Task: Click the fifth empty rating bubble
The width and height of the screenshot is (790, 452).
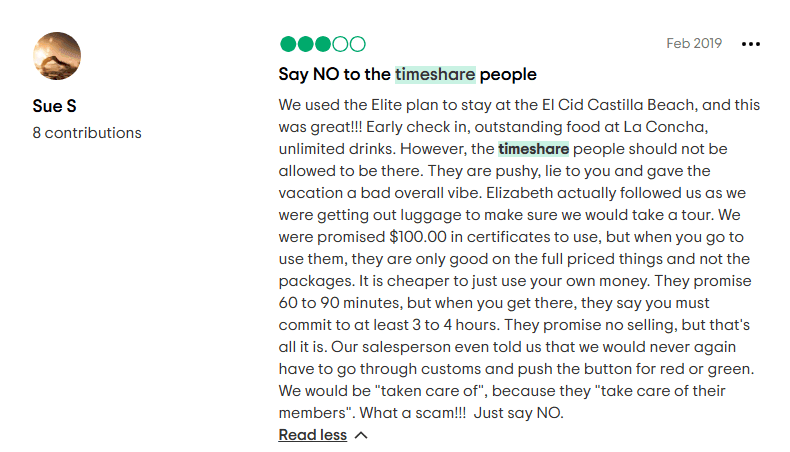Action: (x=357, y=44)
